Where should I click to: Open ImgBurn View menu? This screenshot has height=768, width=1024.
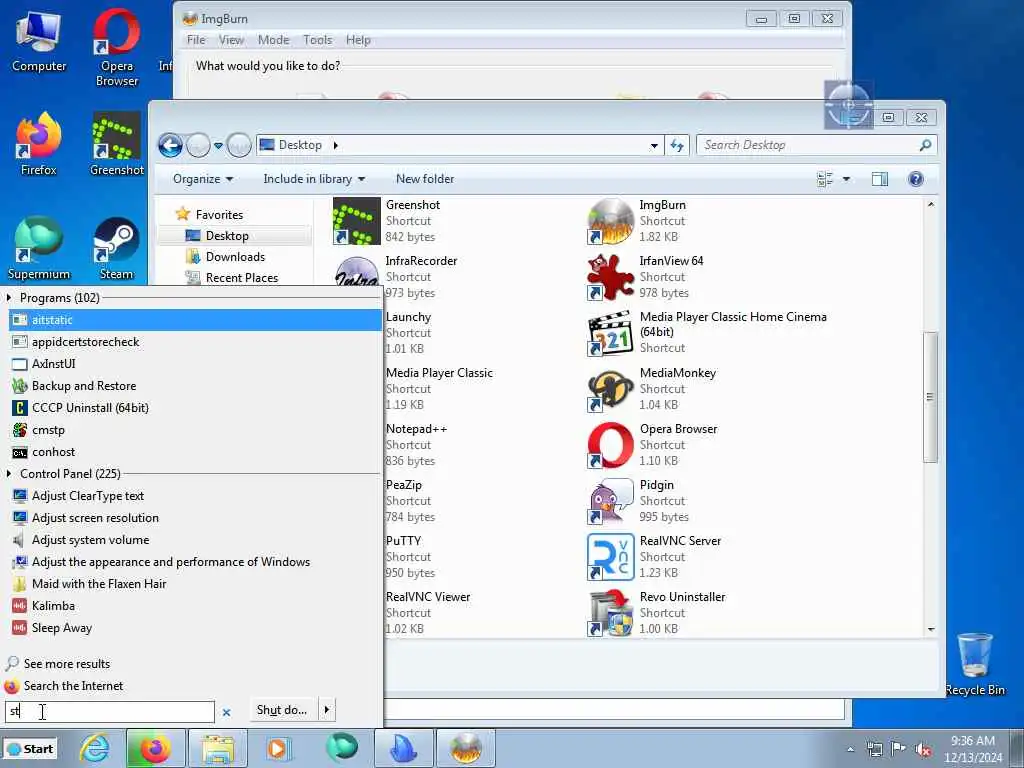click(231, 40)
